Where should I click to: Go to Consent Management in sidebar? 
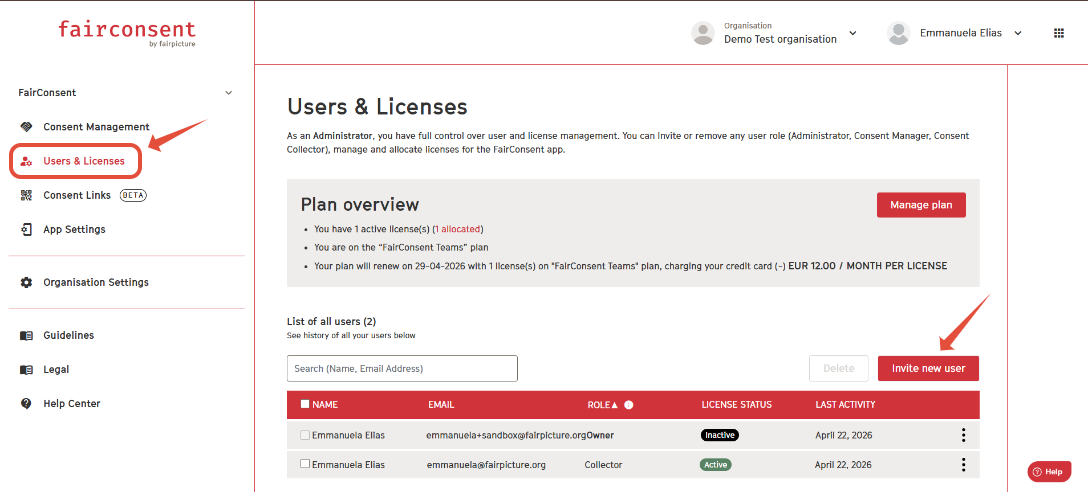(x=96, y=127)
